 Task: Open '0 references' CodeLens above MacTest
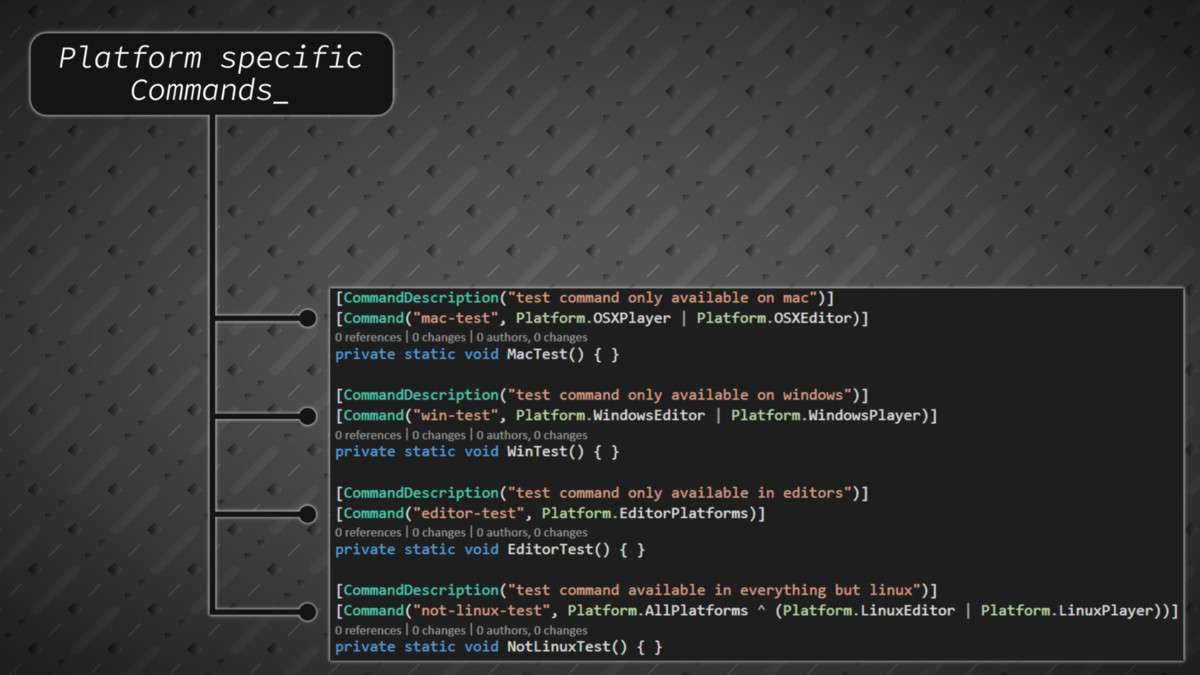368,338
